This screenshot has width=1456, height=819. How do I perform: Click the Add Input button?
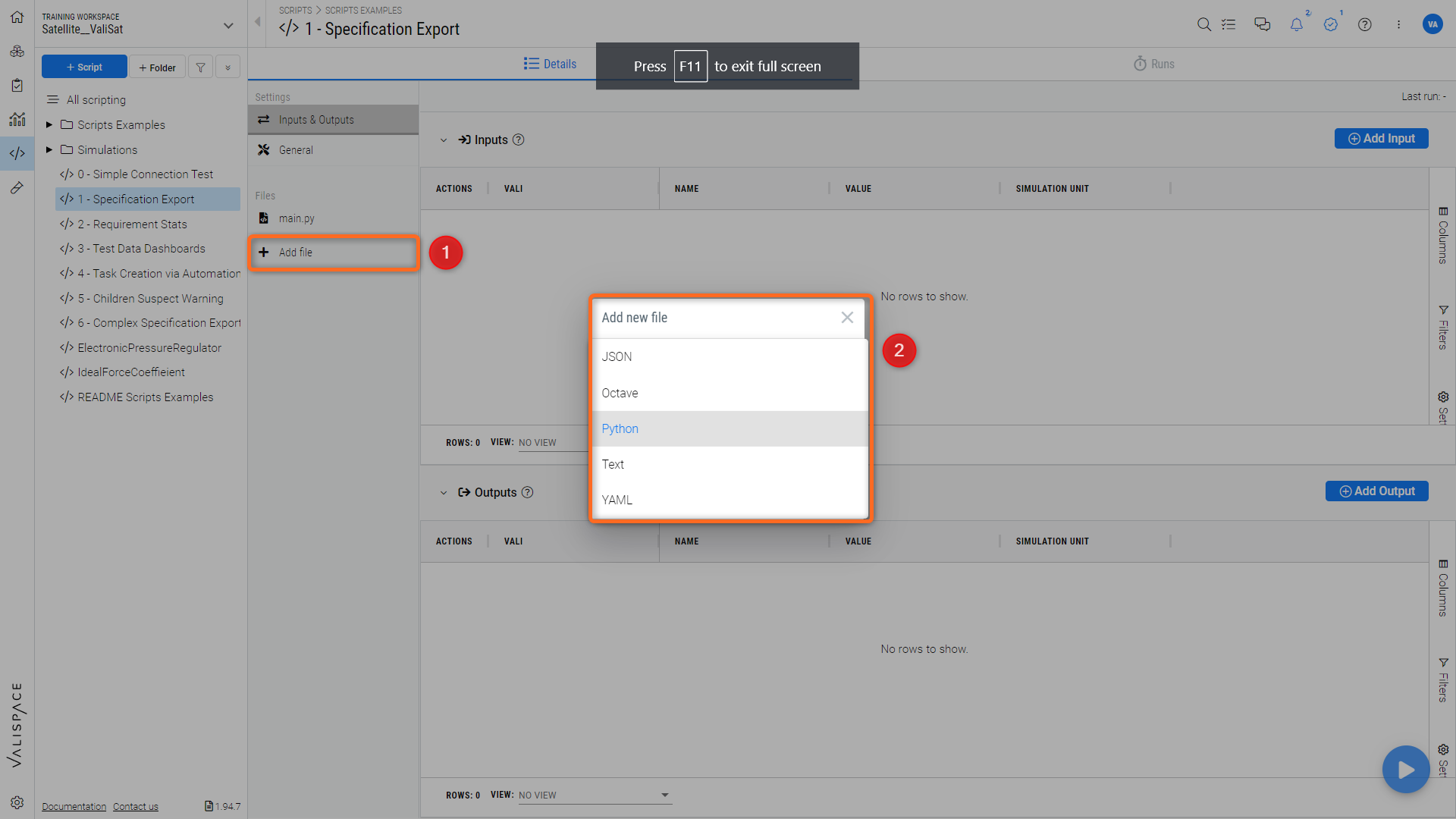(x=1381, y=138)
